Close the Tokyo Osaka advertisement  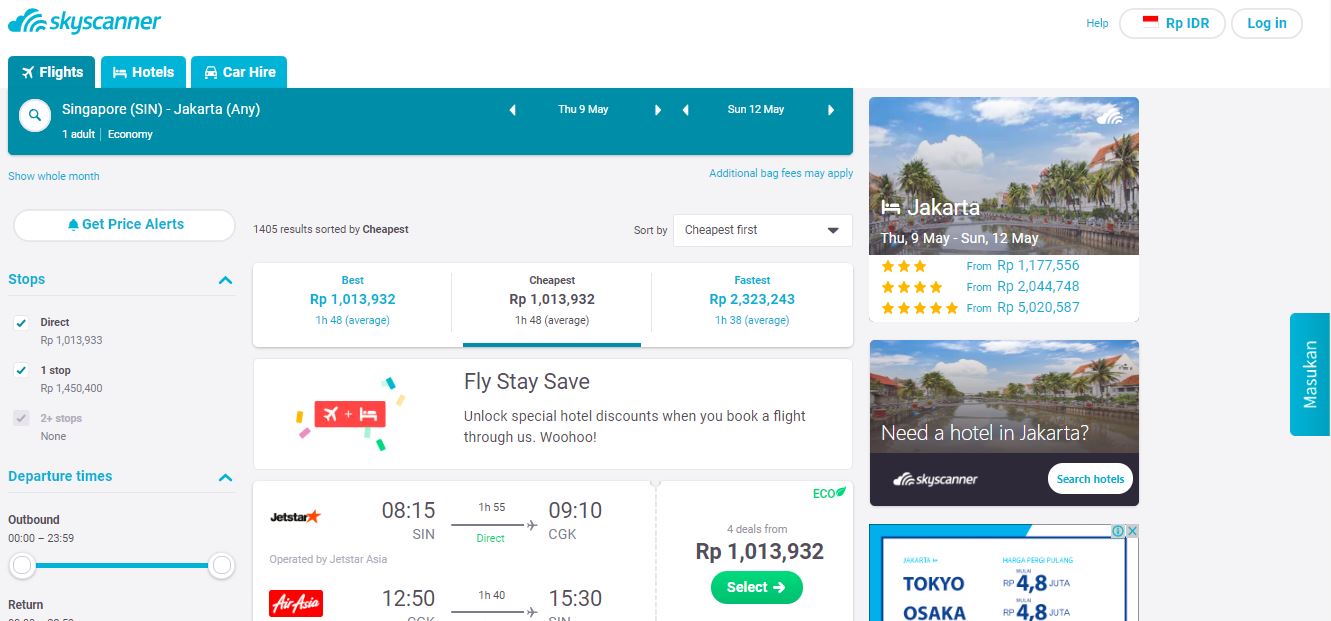coord(1132,531)
